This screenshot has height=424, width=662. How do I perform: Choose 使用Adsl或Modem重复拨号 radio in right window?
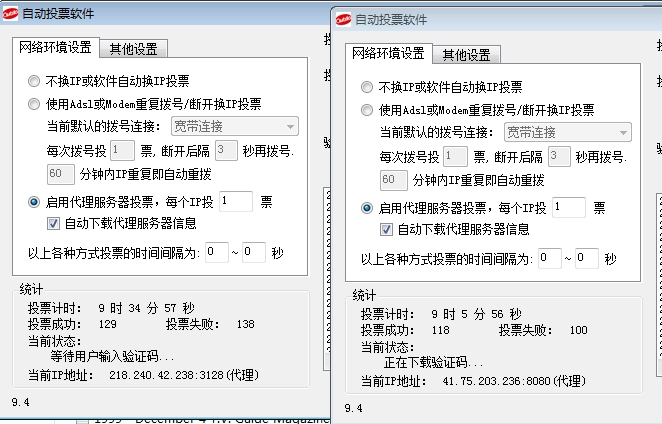(x=367, y=110)
